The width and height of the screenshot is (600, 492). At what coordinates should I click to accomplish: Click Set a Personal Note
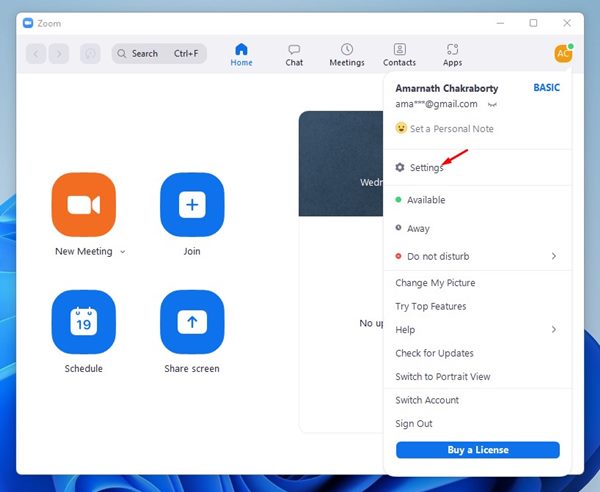pyautogui.click(x=452, y=129)
